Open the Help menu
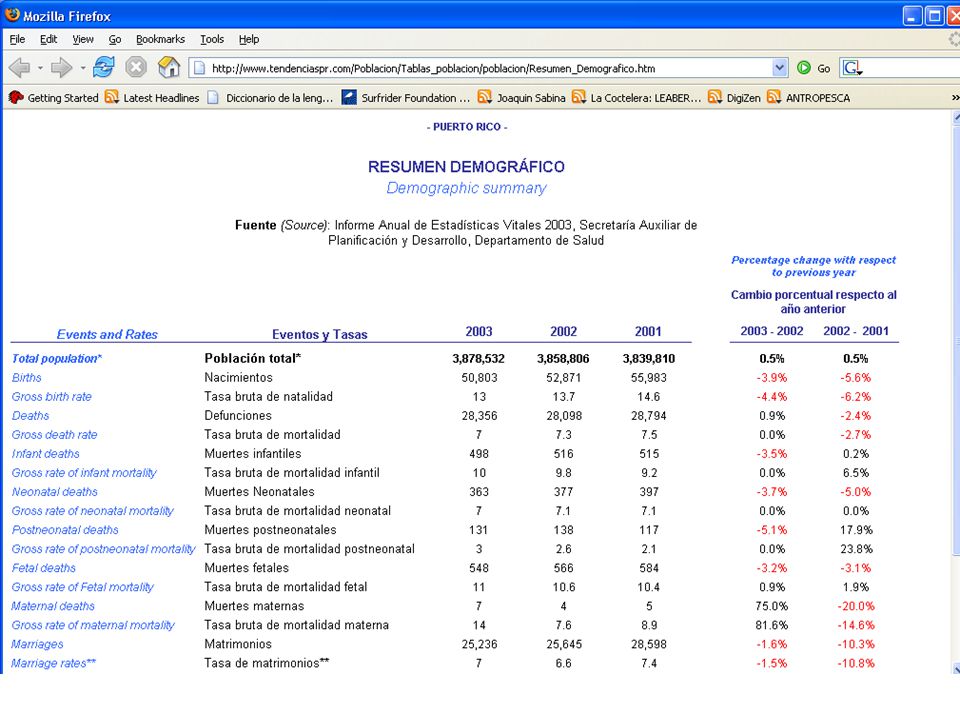Viewport: 960px width, 720px height. point(249,39)
